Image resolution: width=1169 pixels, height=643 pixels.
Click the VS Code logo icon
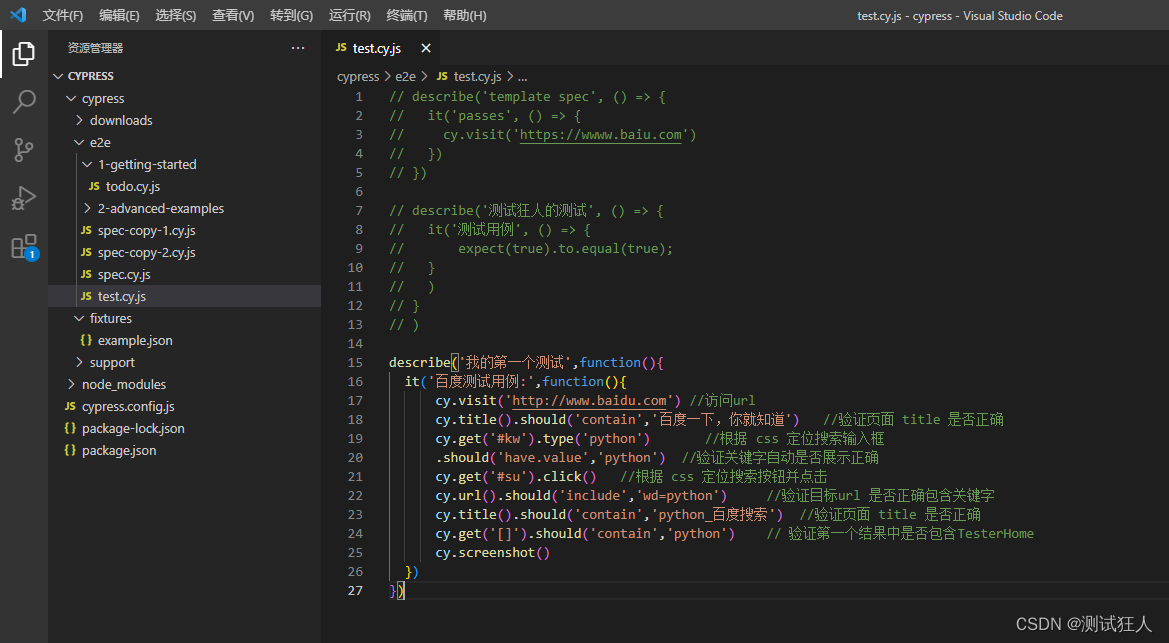coord(19,15)
